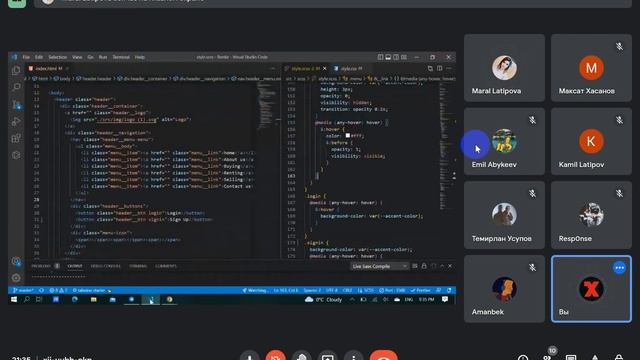Open Manage gear in VS Code activity bar
640x360 pixels.
click(16, 278)
